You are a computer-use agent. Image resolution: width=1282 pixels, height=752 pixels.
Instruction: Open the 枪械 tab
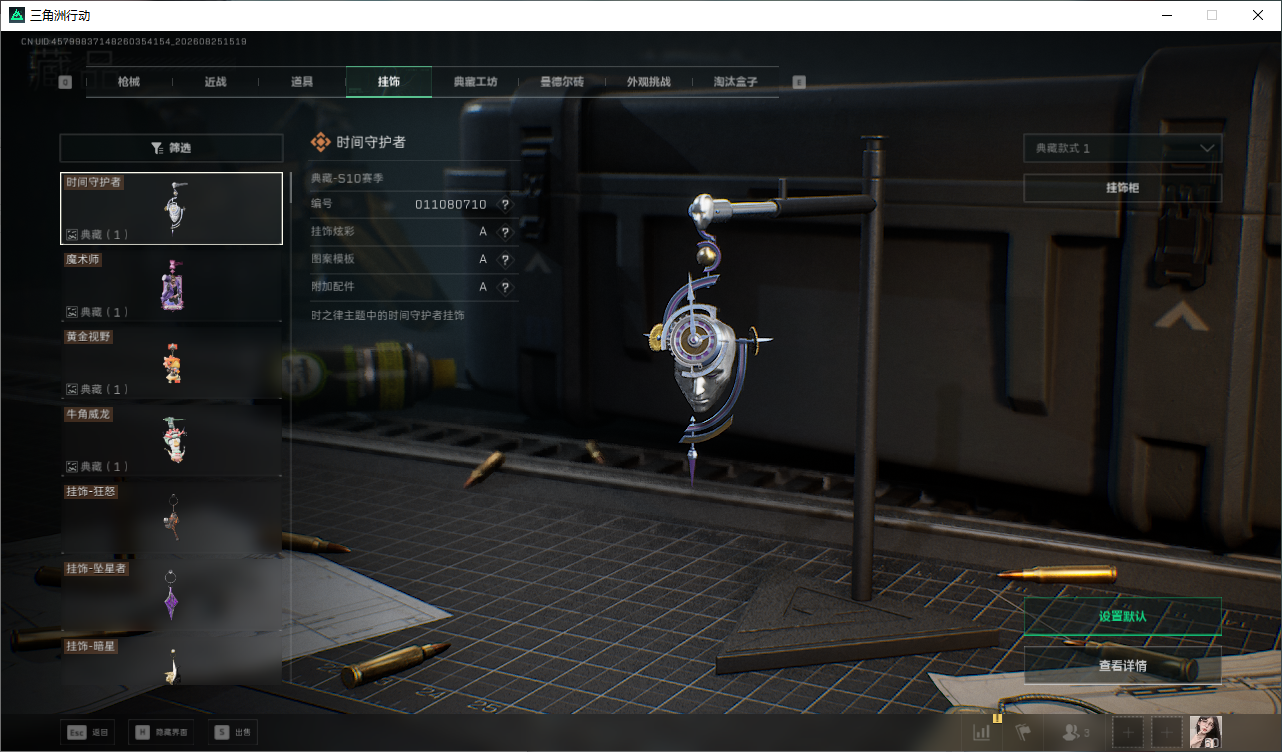(129, 82)
